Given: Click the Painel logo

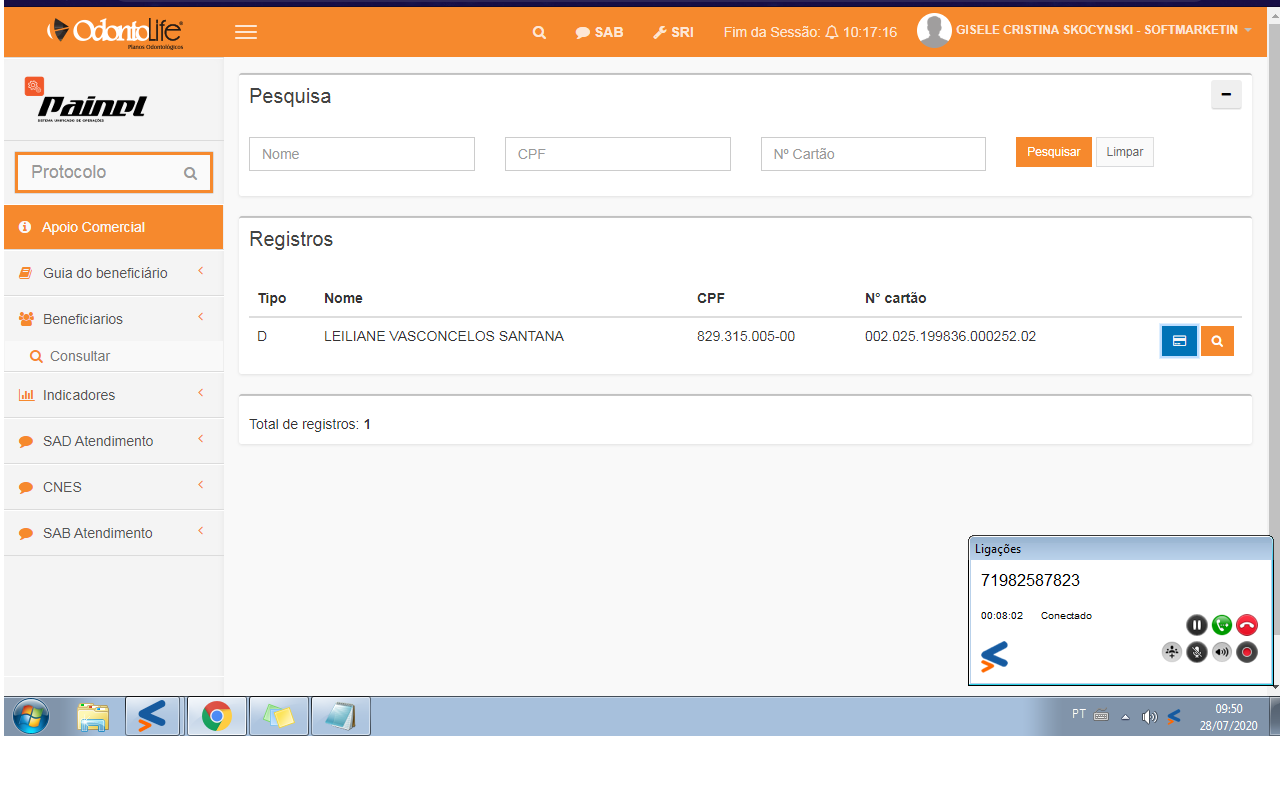Looking at the screenshot, I should 86,100.
